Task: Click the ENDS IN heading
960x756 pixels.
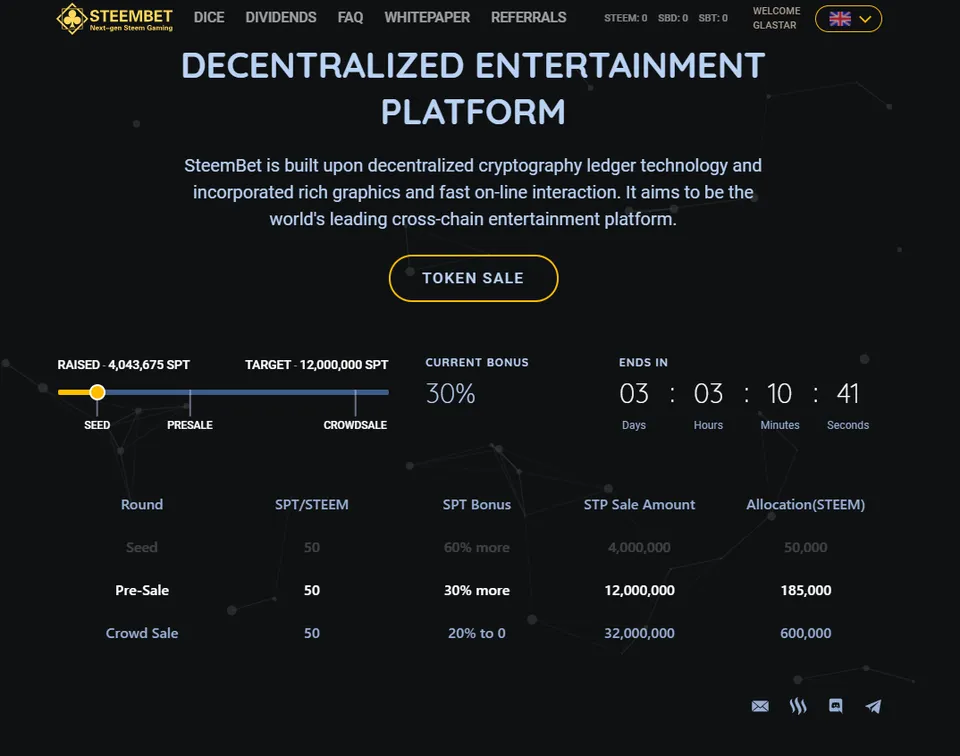Action: coord(643,362)
